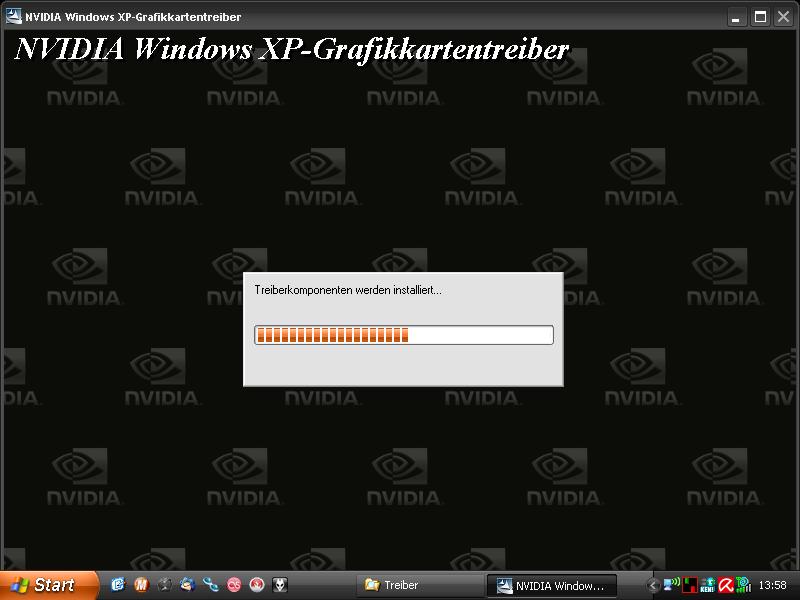
Task: Click the blue chain-link quick launch icon
Action: [210, 585]
